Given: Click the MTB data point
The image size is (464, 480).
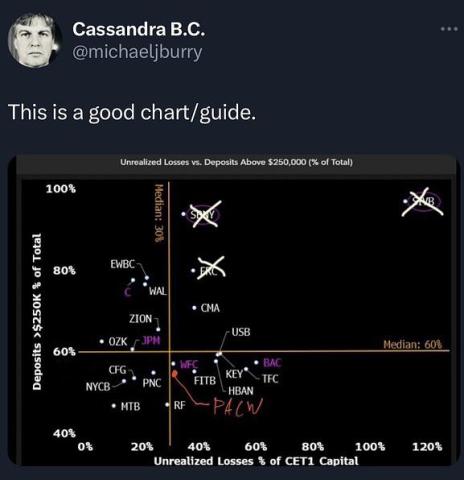Looking at the screenshot, I should [114, 406].
